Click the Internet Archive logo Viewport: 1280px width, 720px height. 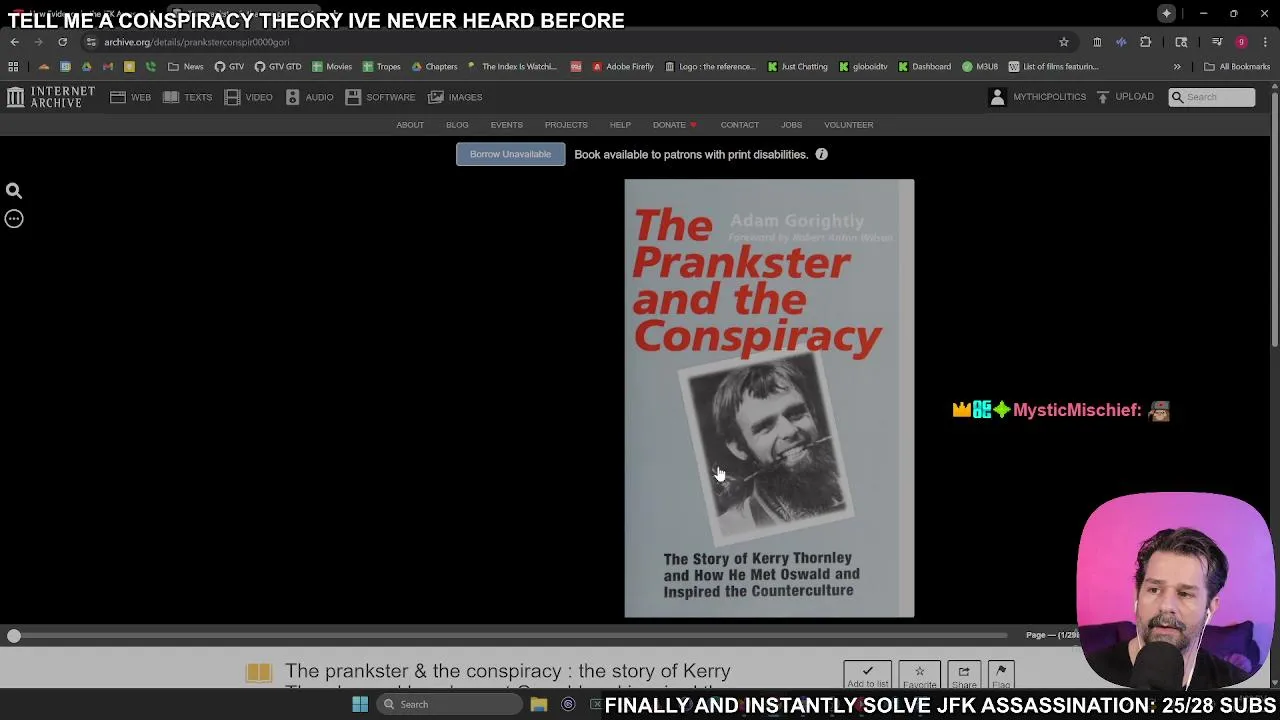[x=51, y=97]
